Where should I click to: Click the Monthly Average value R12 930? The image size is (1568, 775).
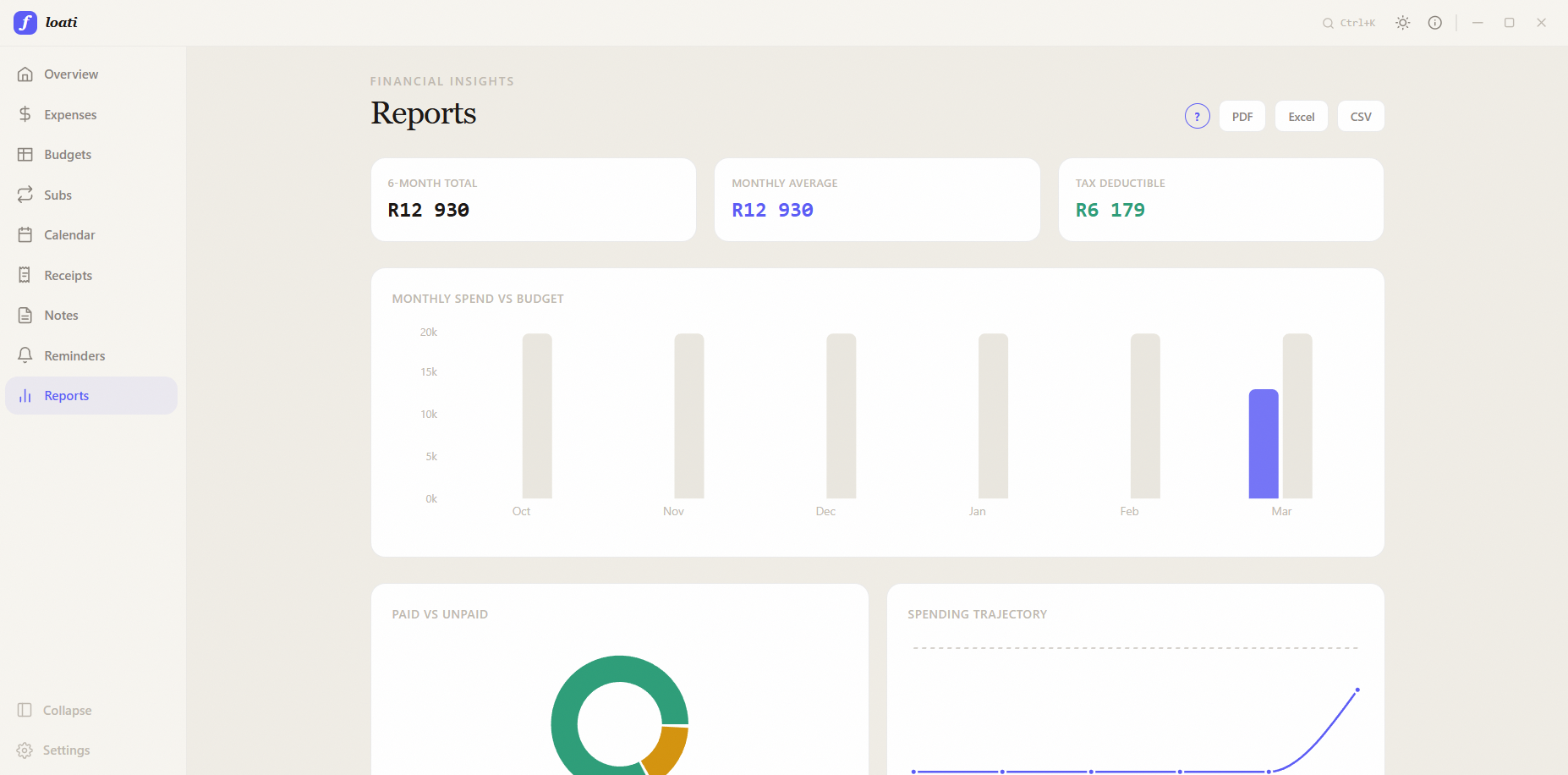(x=772, y=210)
